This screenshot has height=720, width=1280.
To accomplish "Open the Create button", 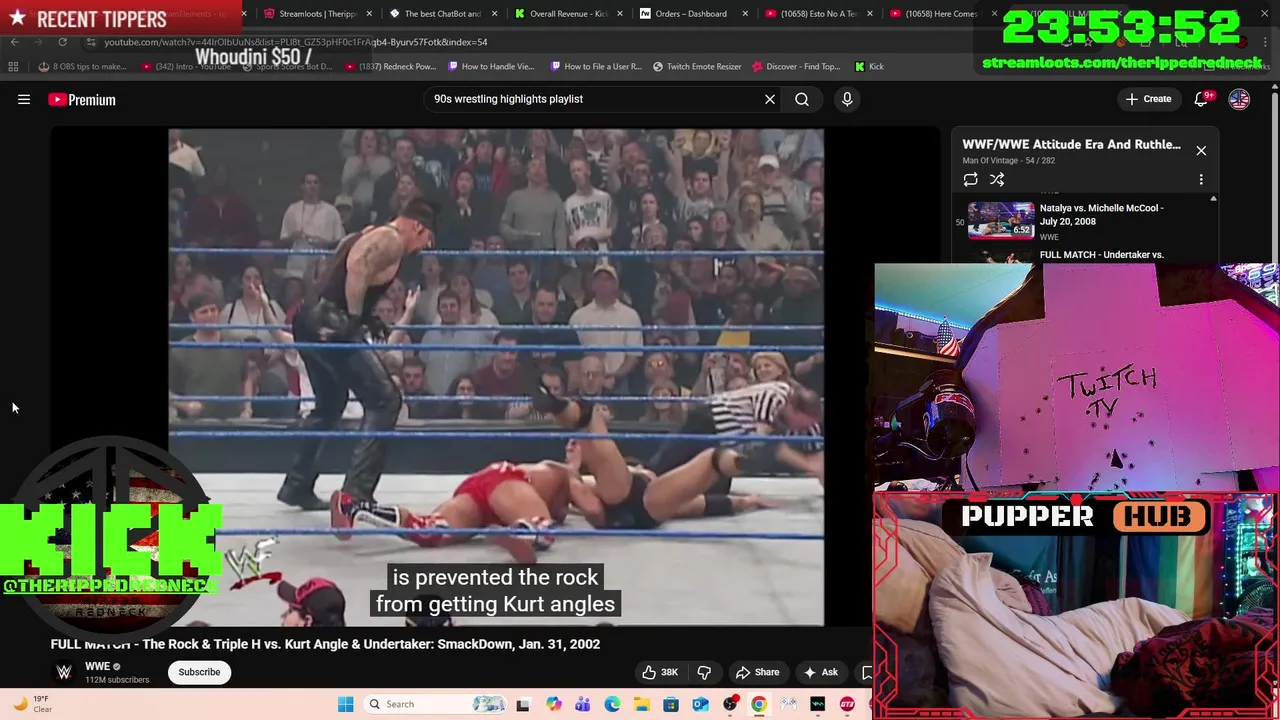I will point(1148,99).
